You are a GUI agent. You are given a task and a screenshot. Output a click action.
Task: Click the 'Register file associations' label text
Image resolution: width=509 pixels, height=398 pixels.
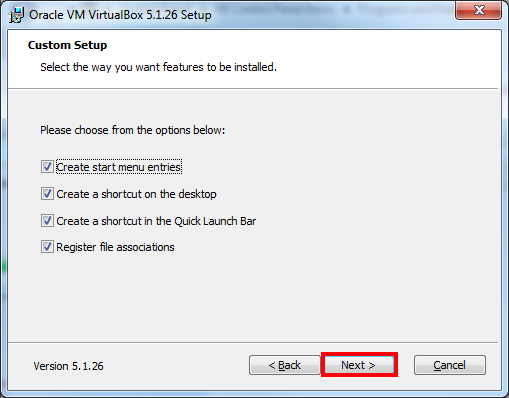(115, 247)
